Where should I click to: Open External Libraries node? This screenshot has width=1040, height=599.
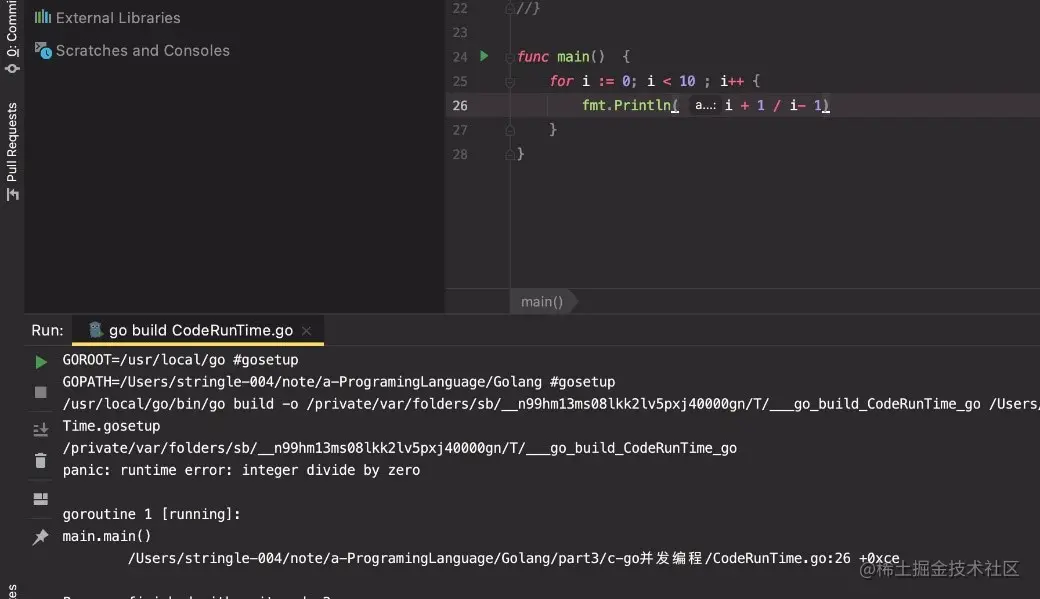[107, 18]
